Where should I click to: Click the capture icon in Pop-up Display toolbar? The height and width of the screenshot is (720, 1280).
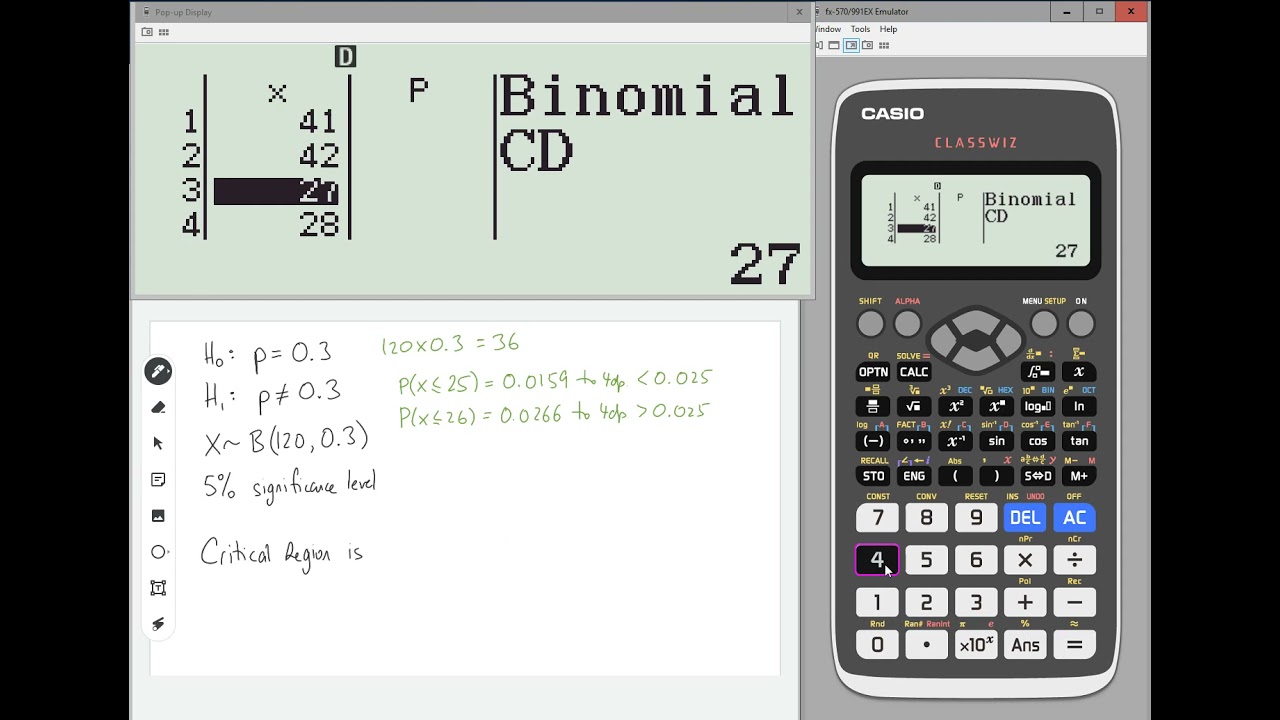(147, 32)
